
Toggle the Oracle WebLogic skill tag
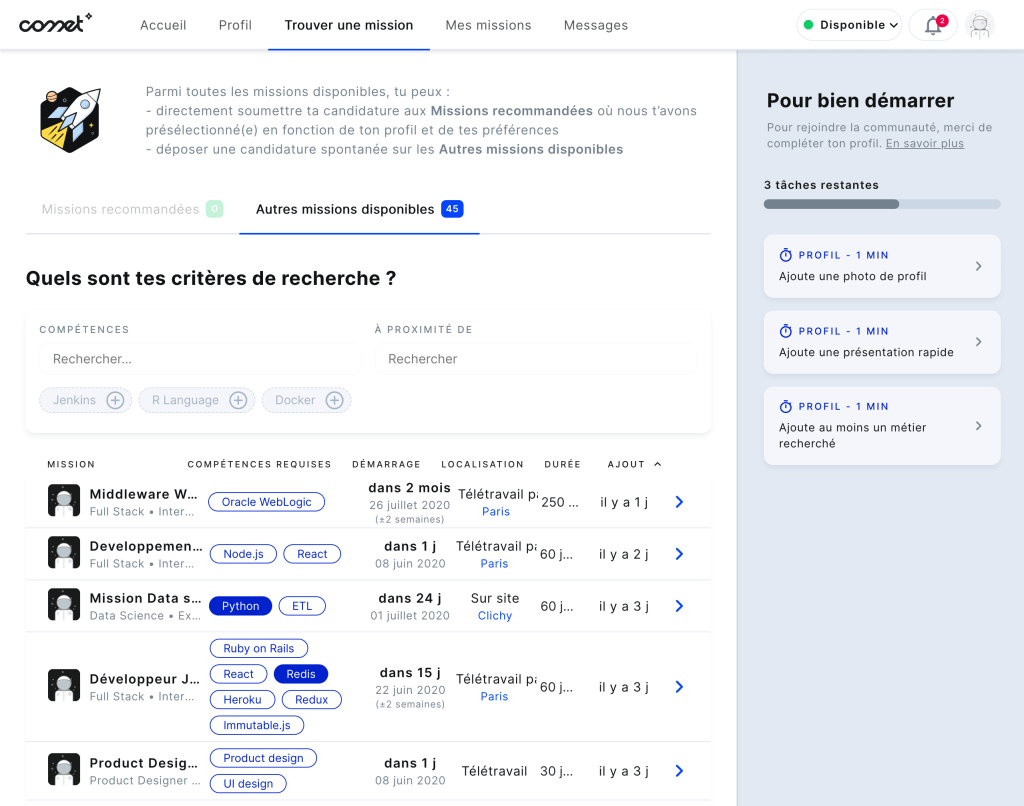[266, 502]
